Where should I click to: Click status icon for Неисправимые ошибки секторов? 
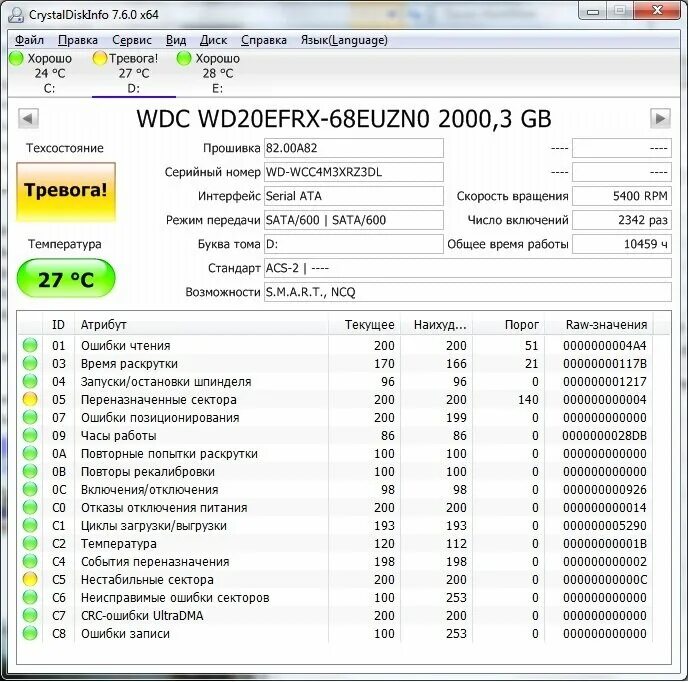[30, 598]
